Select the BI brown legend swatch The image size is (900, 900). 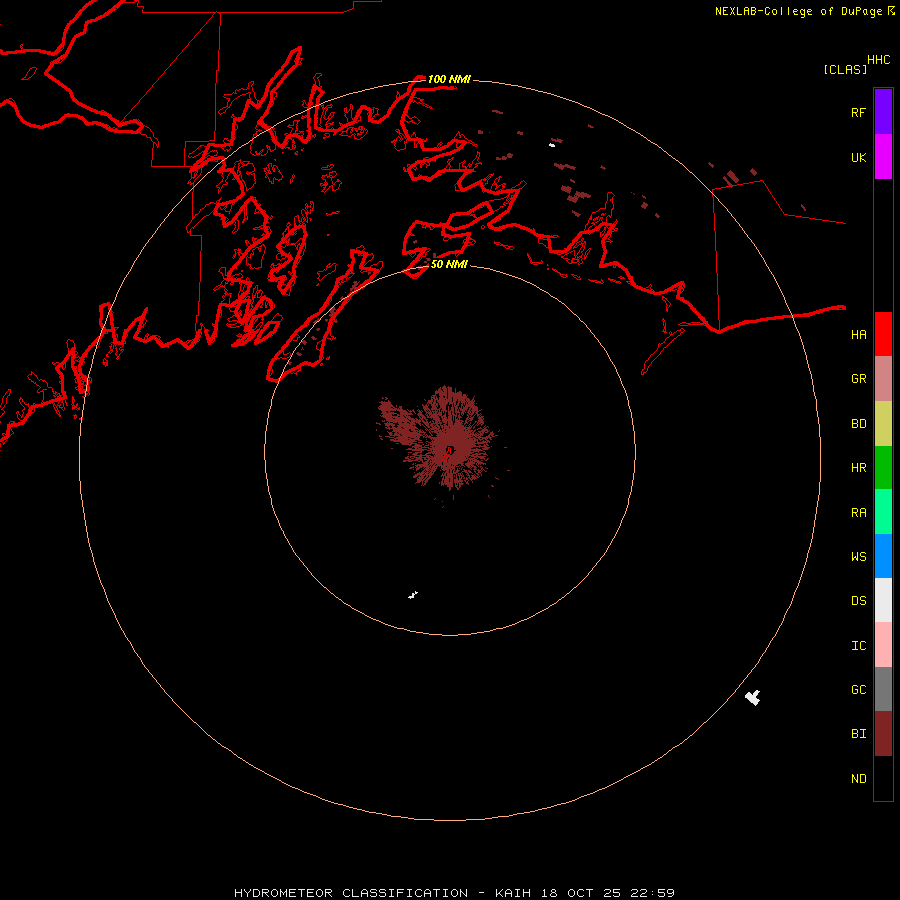883,734
